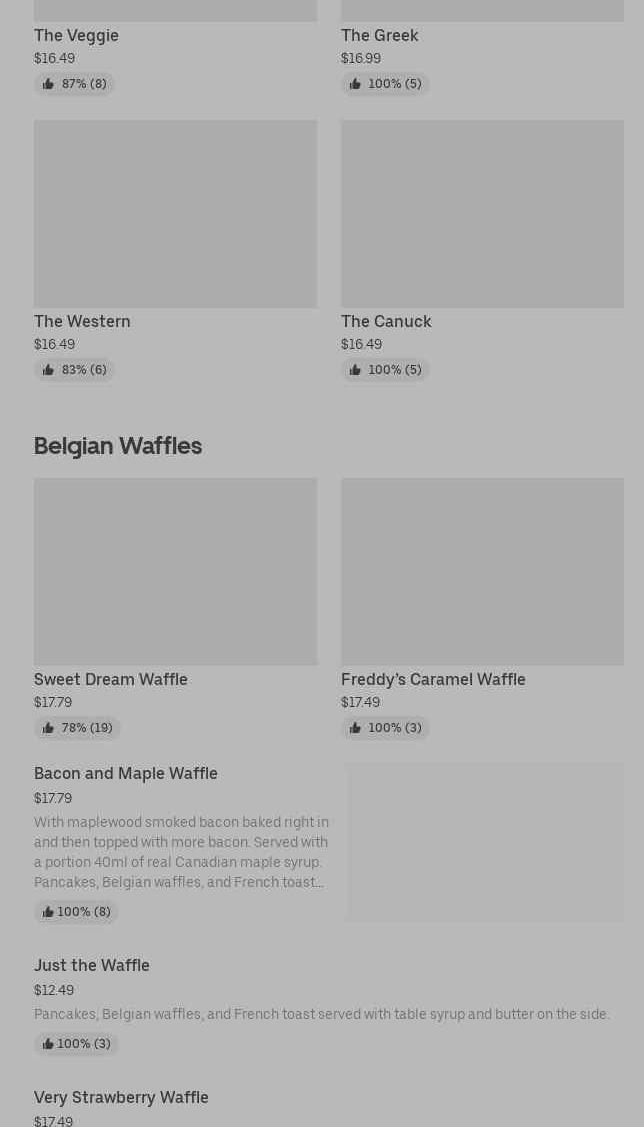Open The Western item image
This screenshot has height=1127, width=644.
[175, 214]
